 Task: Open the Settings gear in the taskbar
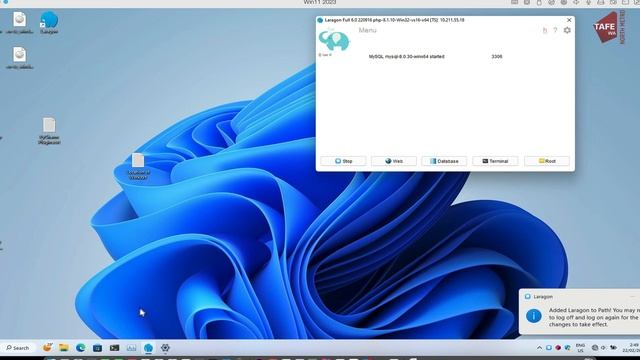tap(165, 348)
